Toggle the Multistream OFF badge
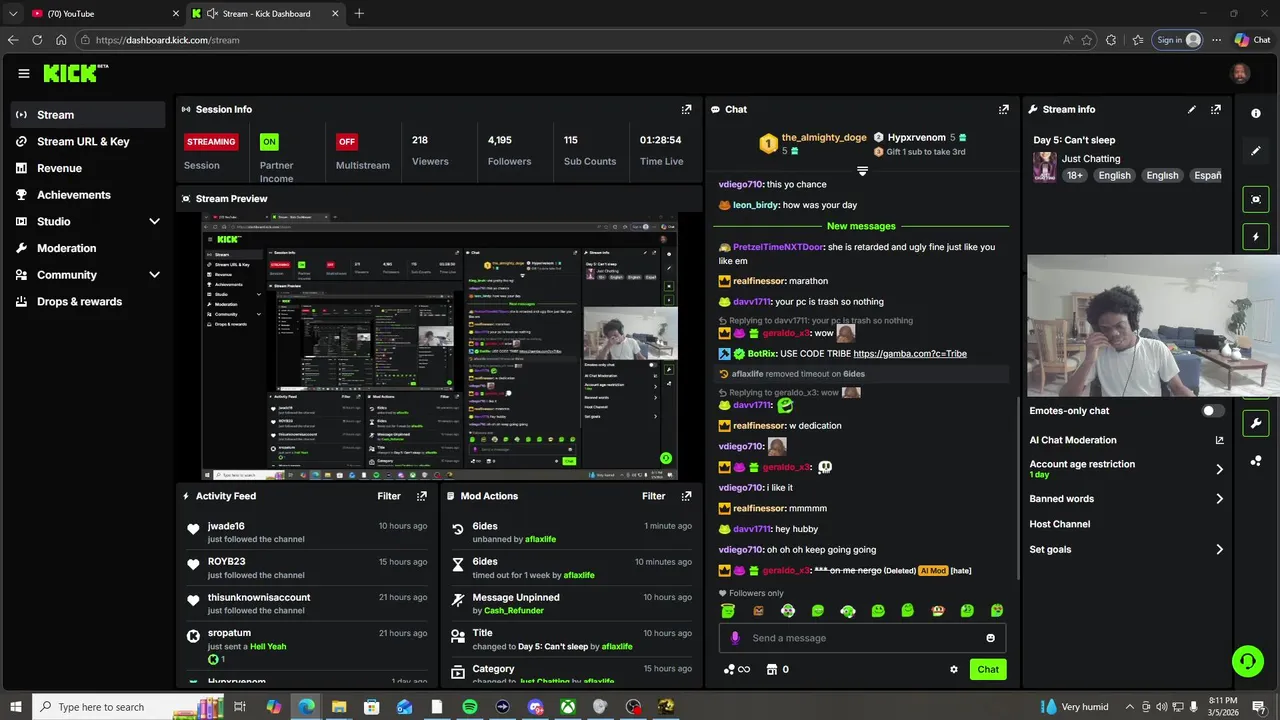The height and width of the screenshot is (720, 1280). click(x=347, y=141)
